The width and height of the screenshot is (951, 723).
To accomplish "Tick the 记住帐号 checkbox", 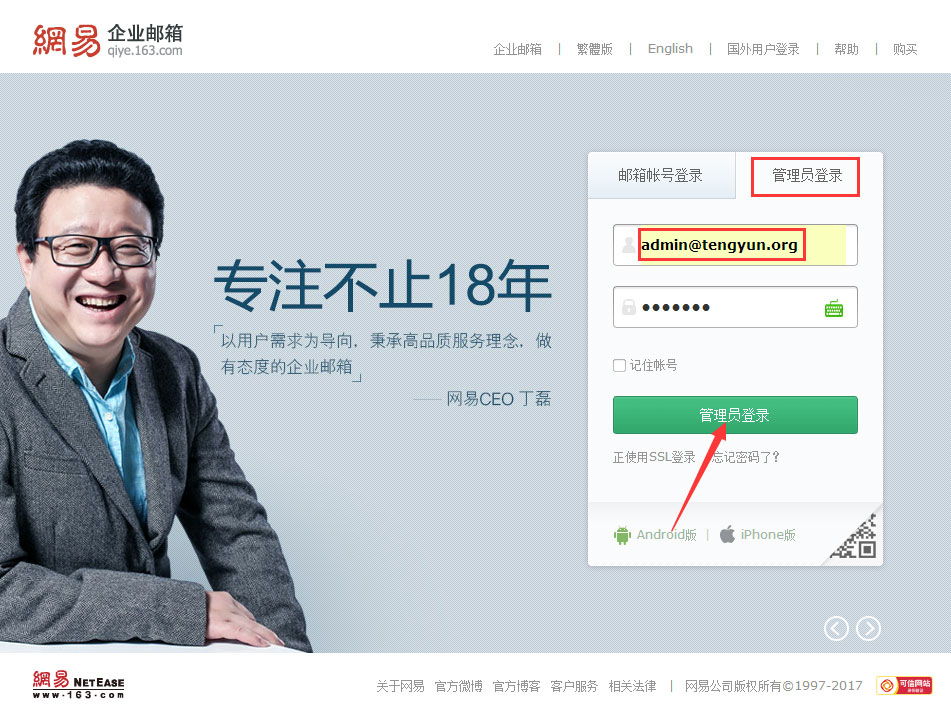I will coord(619,365).
